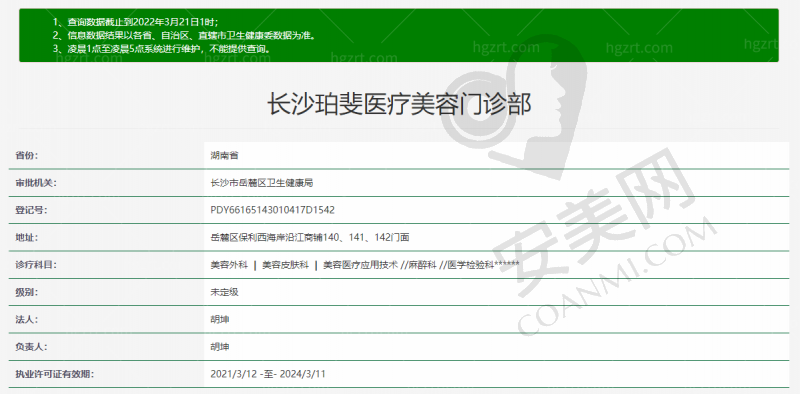Click address 岳麓区保利西海岸沿江商铺140、141、142门面
Screen dimensions: 800x394
click(310, 237)
